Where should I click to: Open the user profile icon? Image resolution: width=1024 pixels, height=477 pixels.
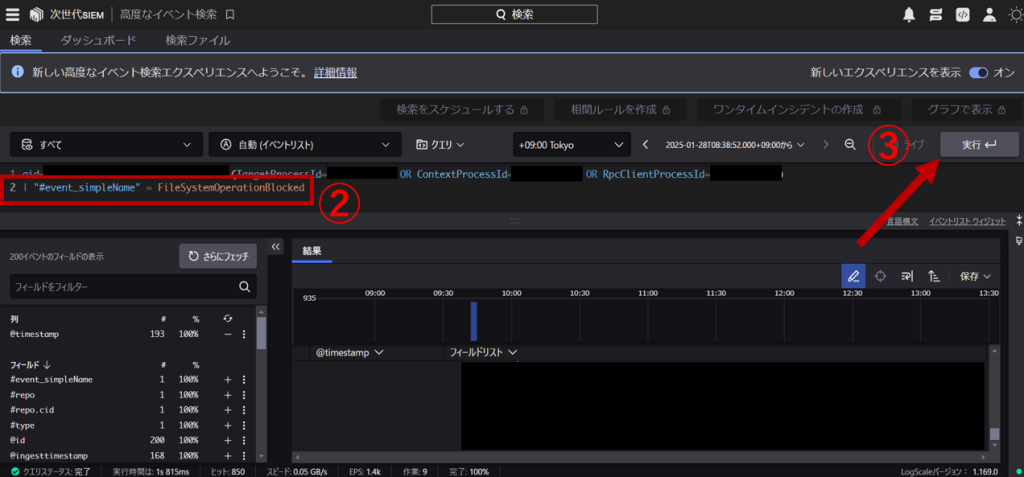coord(990,14)
